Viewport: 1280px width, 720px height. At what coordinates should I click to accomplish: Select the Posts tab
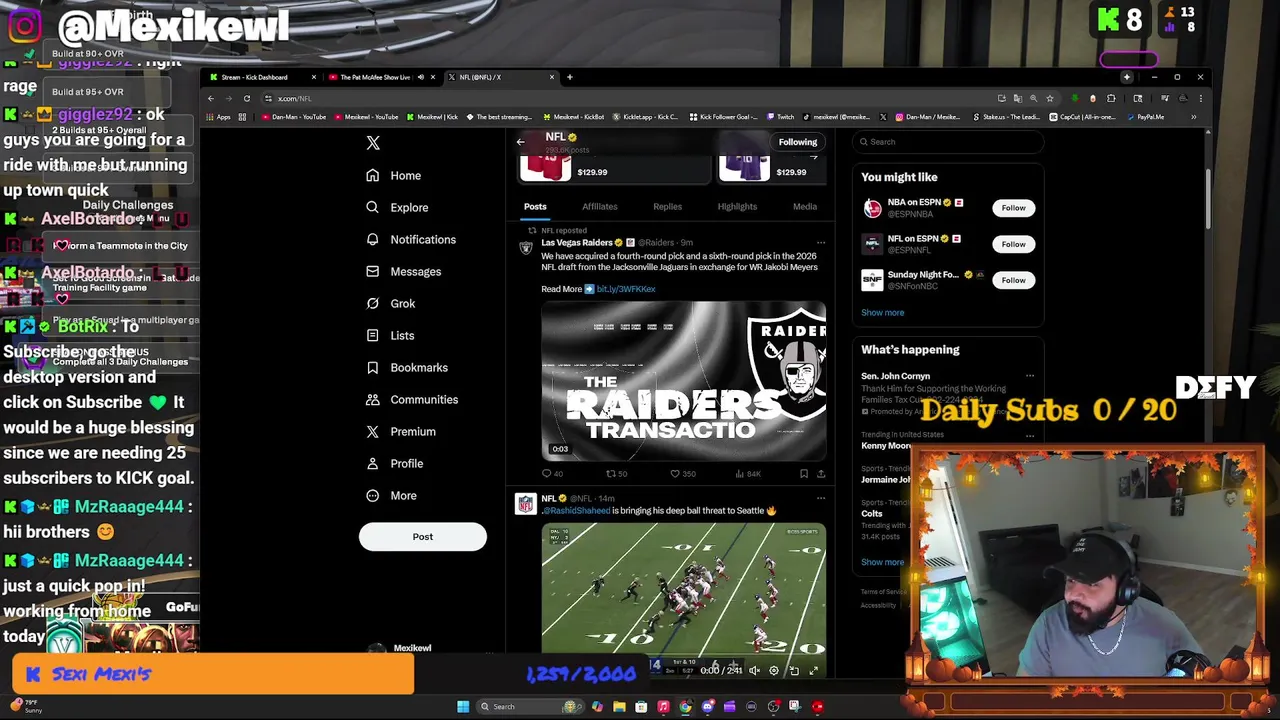point(535,206)
